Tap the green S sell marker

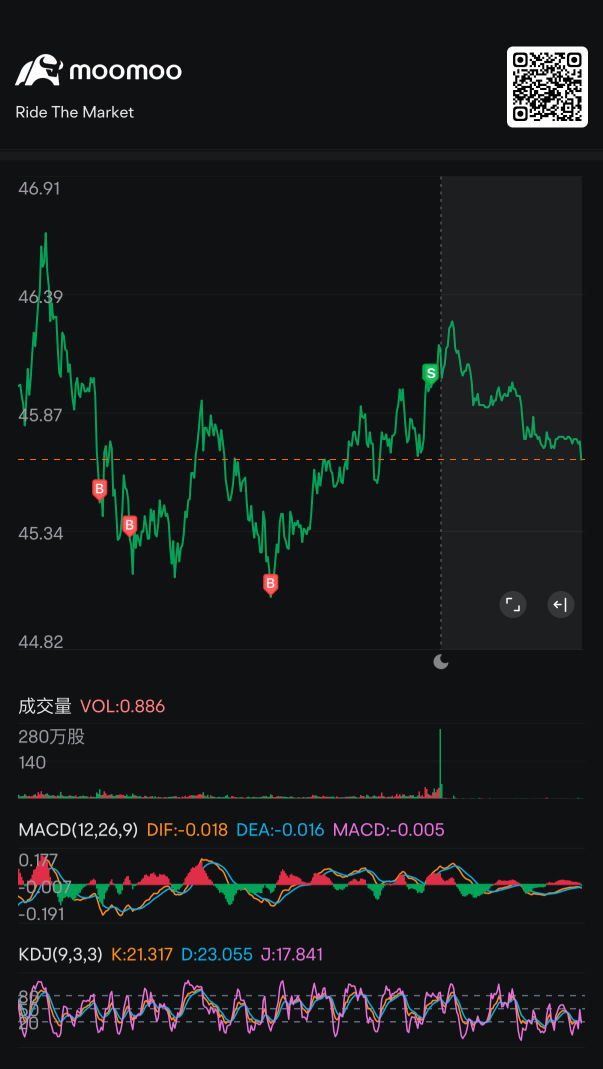430,374
